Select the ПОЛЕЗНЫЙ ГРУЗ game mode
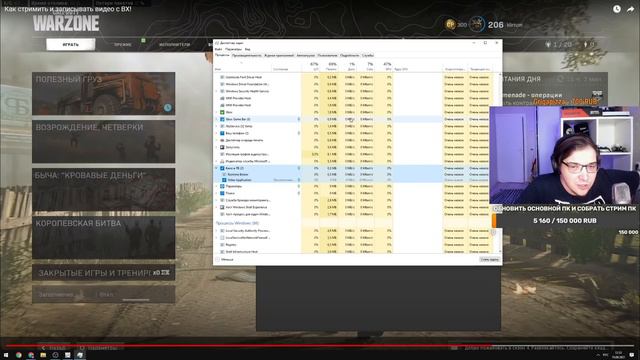This screenshot has width=640, height=360. click(x=104, y=93)
